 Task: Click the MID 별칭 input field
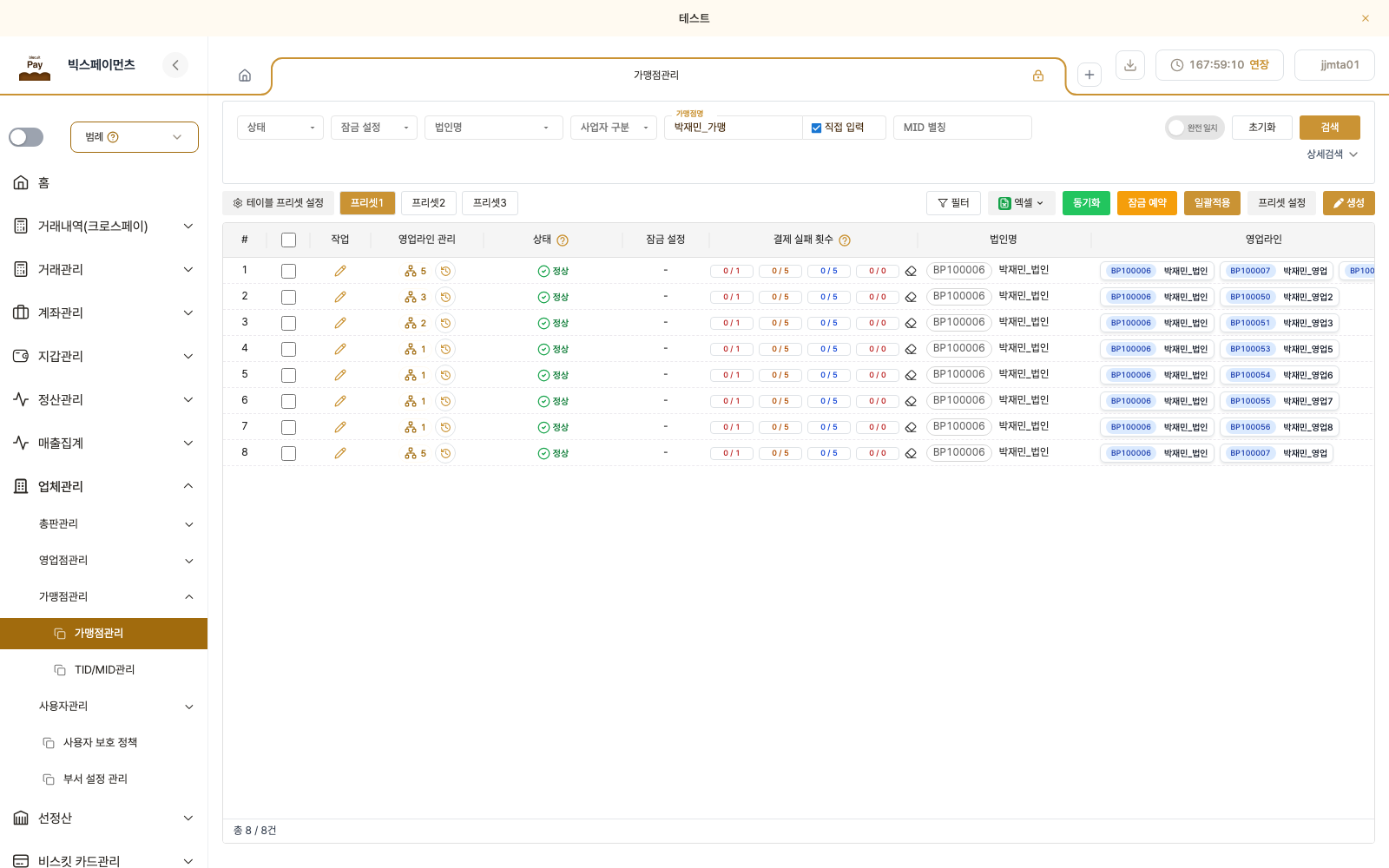(x=963, y=128)
